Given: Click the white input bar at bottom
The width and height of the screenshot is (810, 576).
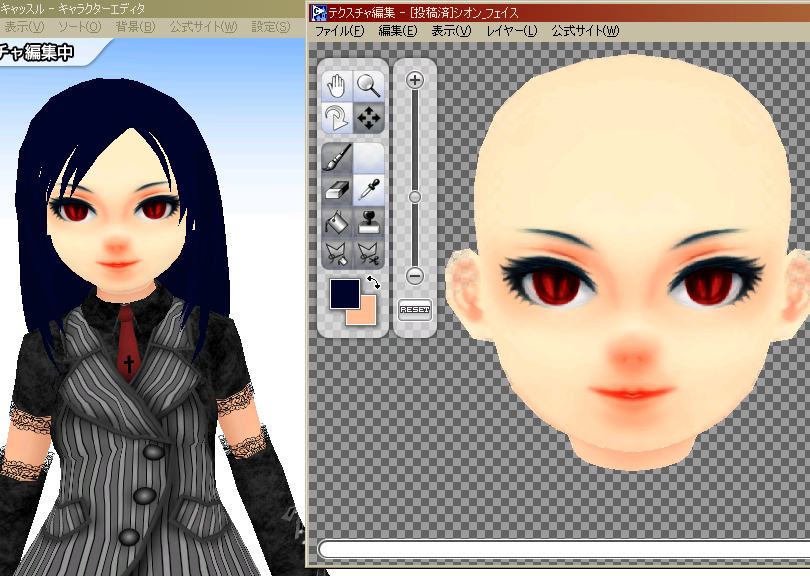Looking at the screenshot, I should (x=564, y=549).
